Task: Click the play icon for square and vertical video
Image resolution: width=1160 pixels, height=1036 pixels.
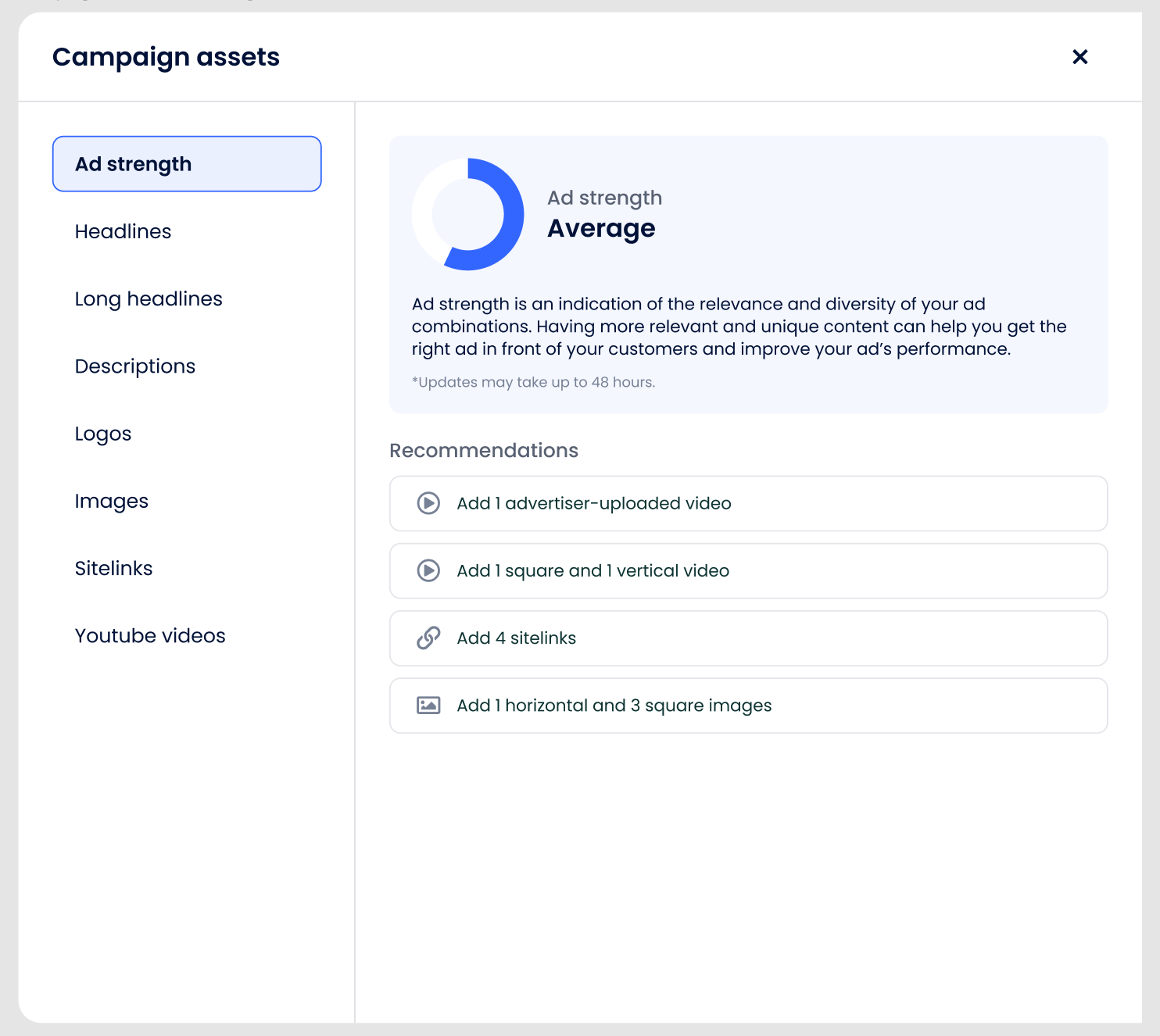Action: coord(428,571)
